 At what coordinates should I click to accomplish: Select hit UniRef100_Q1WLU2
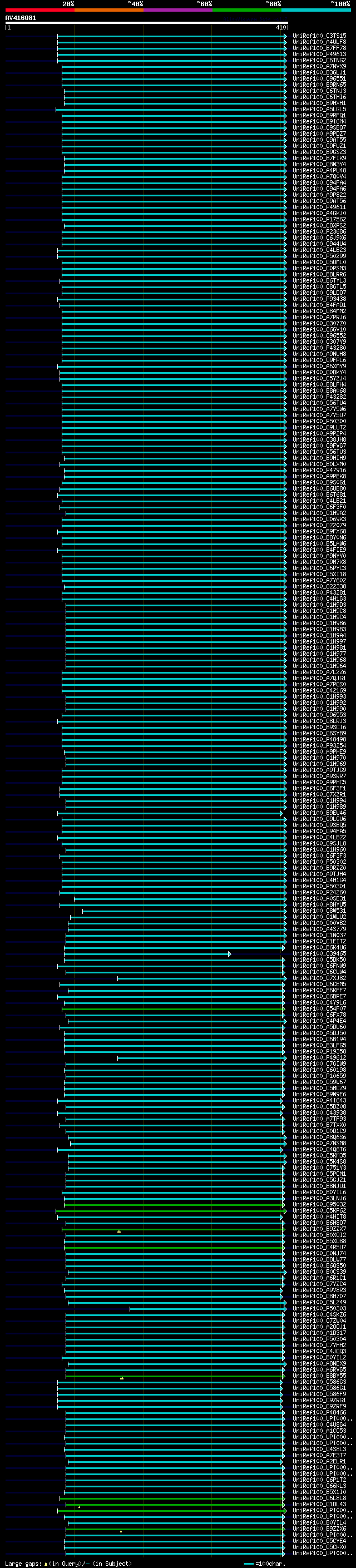click(x=319, y=917)
